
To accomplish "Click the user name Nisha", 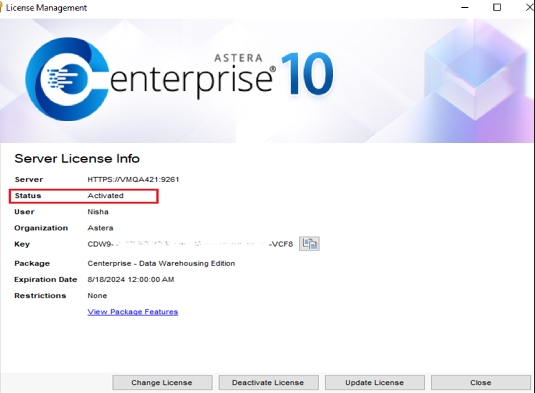I will 98,212.
